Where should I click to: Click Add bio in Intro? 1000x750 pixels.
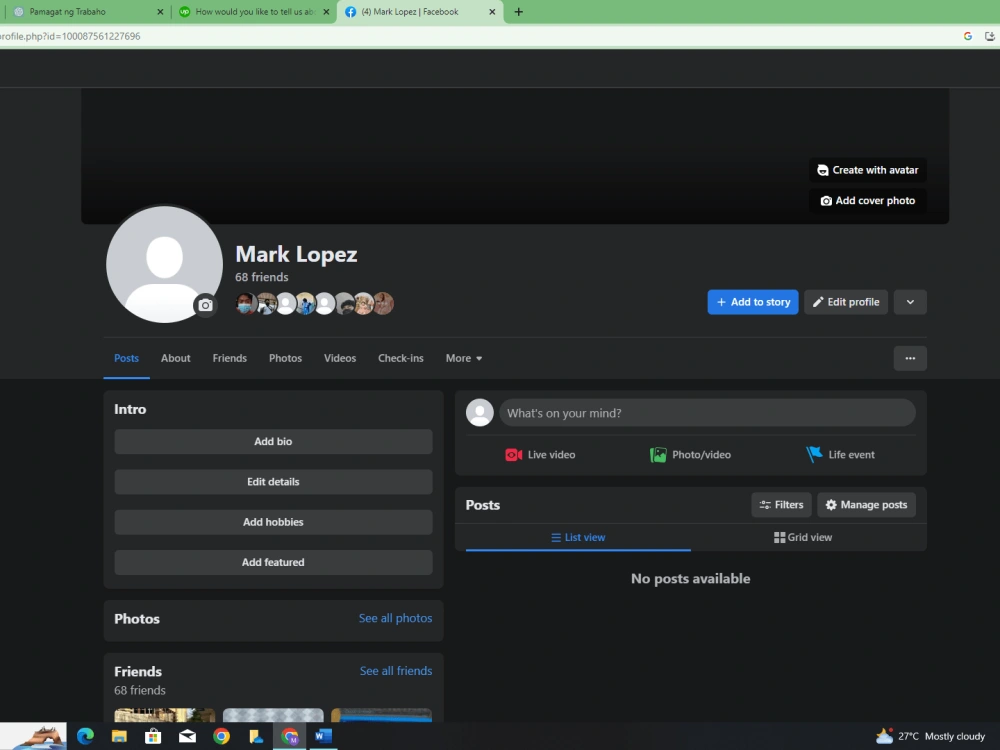(273, 441)
